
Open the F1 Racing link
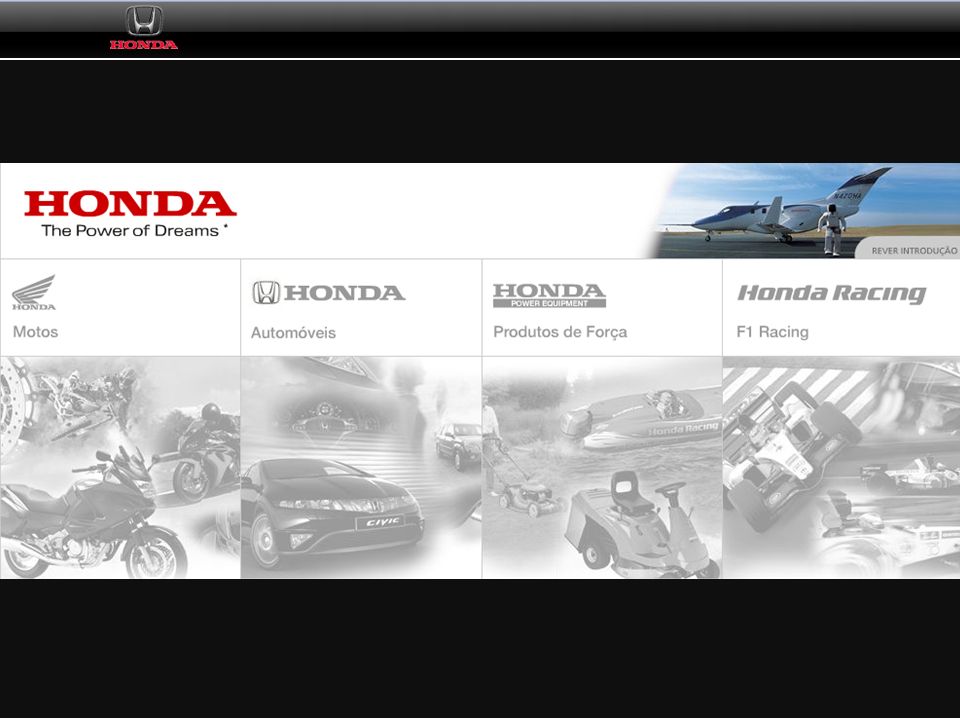click(772, 332)
